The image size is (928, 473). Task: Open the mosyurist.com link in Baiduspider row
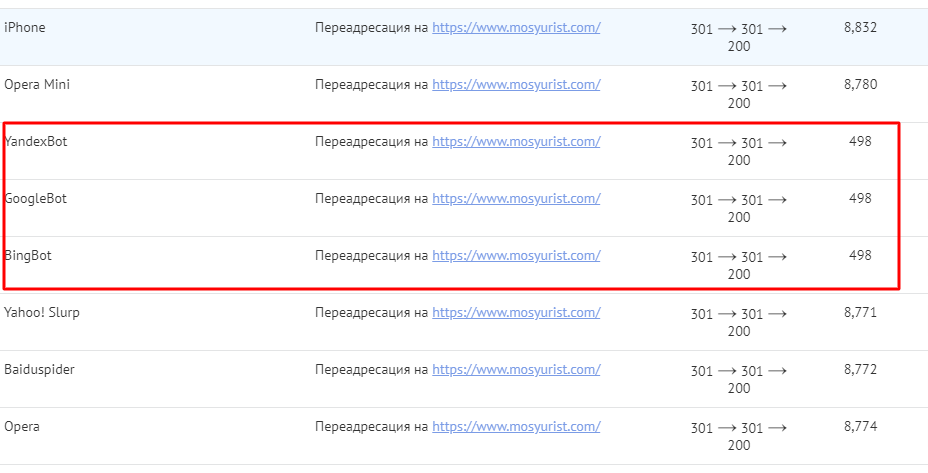tap(516, 370)
